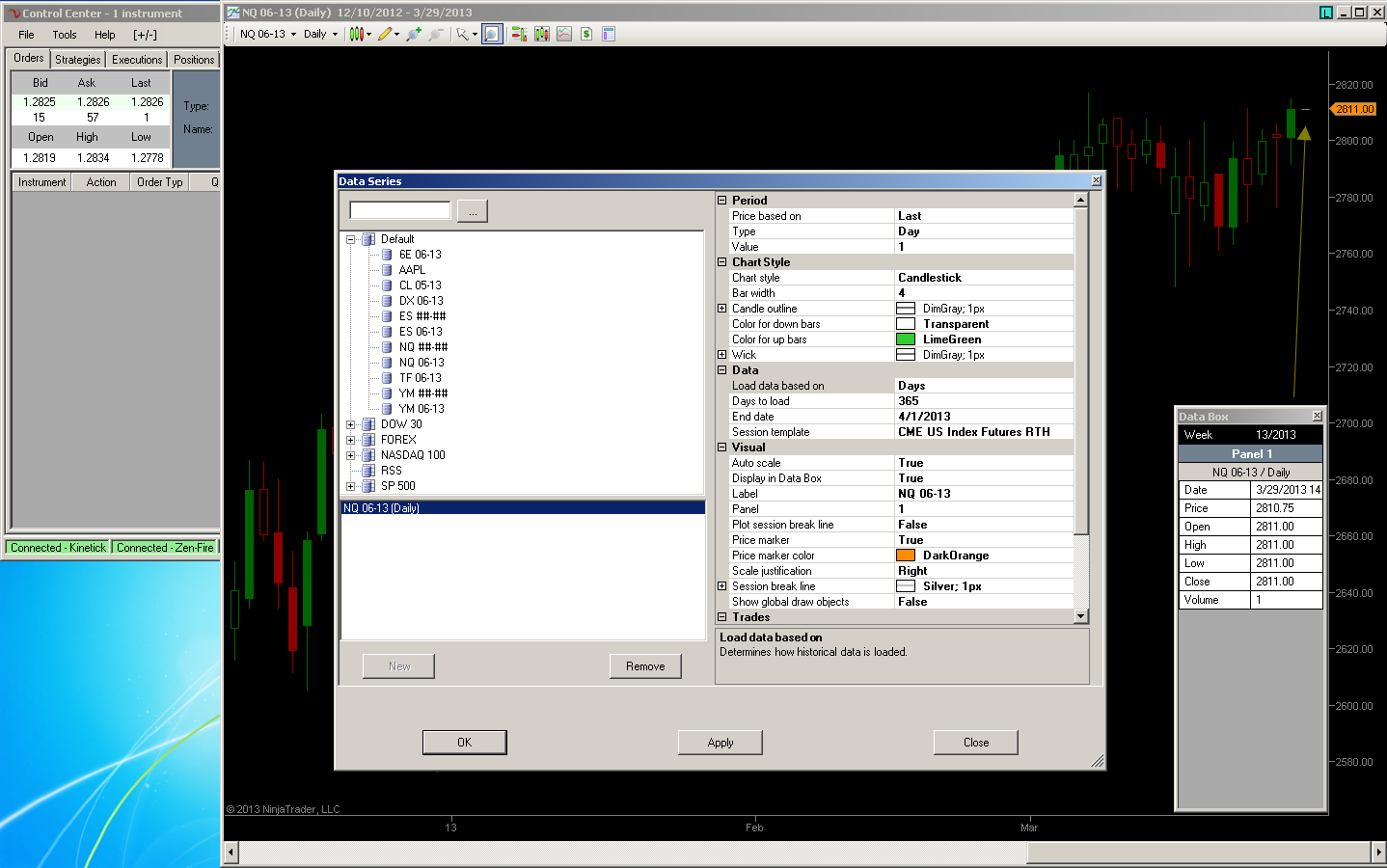
Task: Open the NQ 06-13 instrument dropdown
Action: 268,34
